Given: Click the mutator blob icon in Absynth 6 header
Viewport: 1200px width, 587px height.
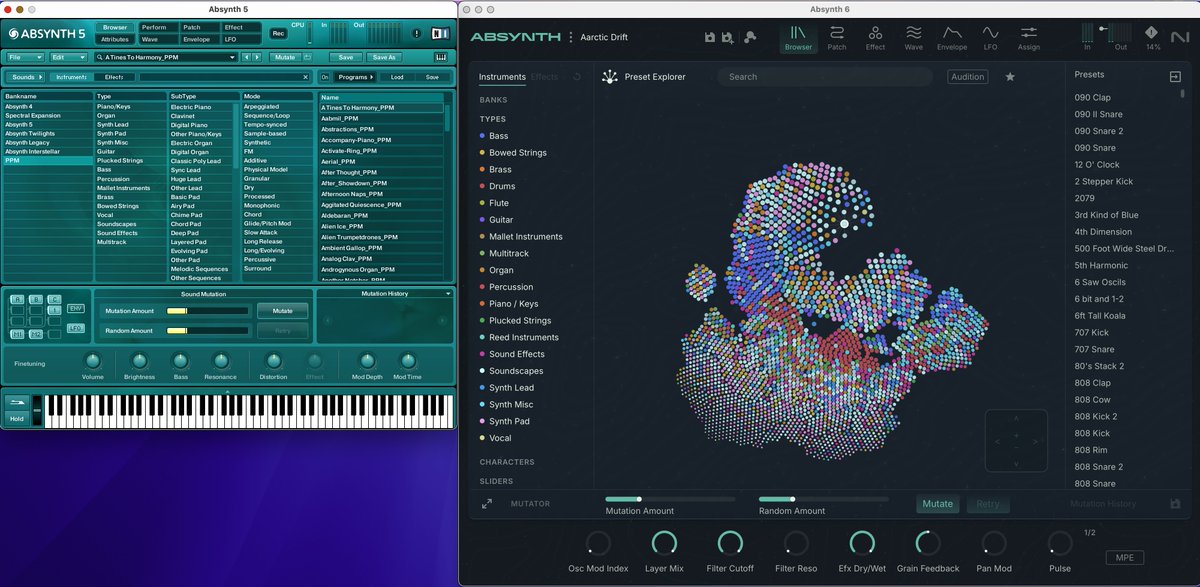Looking at the screenshot, I should point(750,37).
